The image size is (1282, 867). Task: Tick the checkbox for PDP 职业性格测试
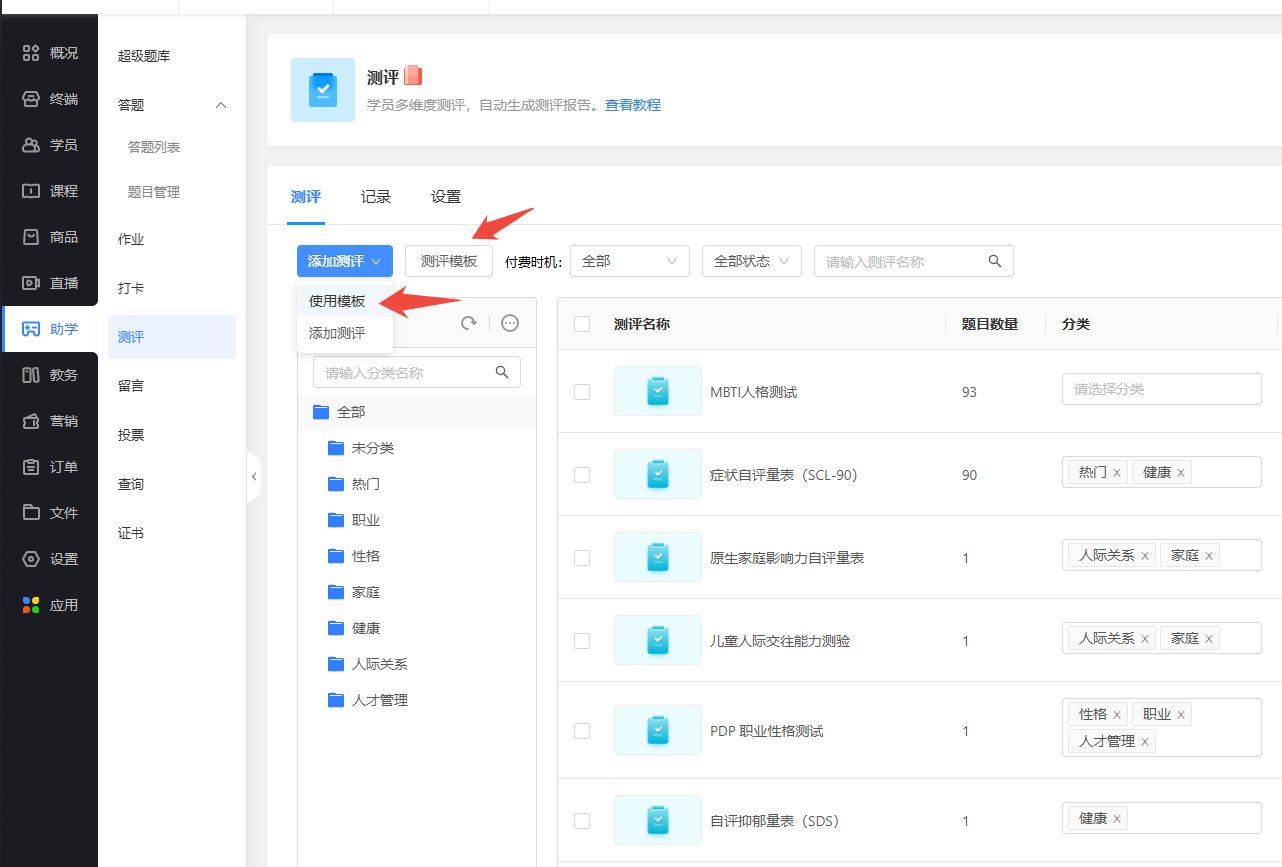tap(582, 731)
